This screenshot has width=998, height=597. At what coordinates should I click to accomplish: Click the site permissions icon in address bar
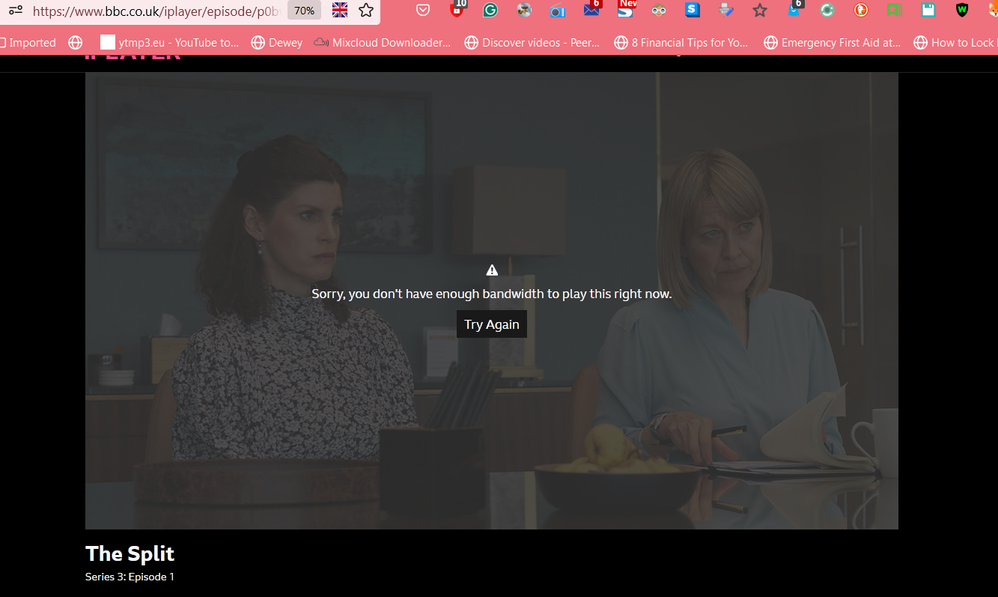(16, 10)
